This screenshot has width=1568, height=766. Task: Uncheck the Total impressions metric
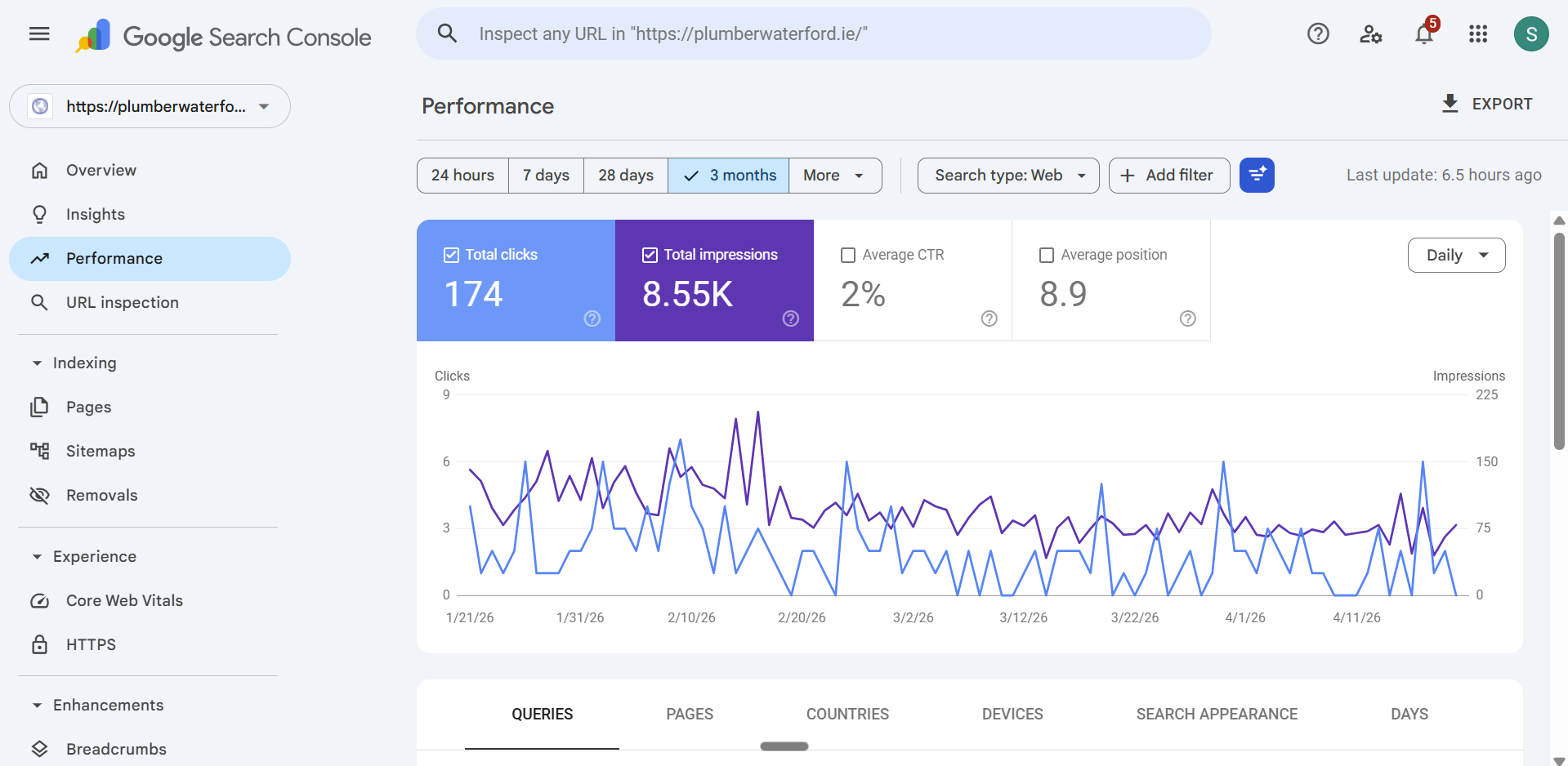650,254
